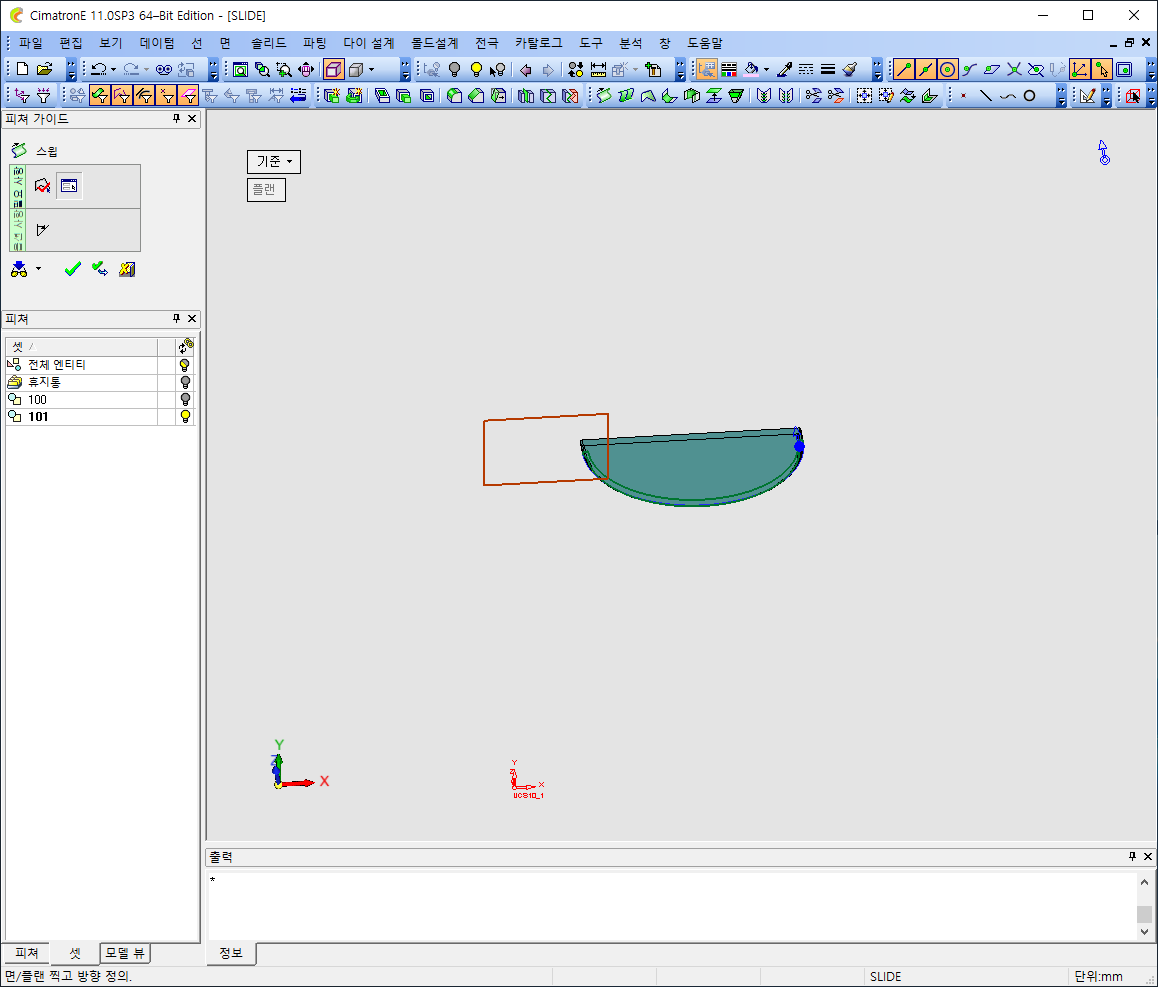Click the color palette grid icon

pos(729,69)
